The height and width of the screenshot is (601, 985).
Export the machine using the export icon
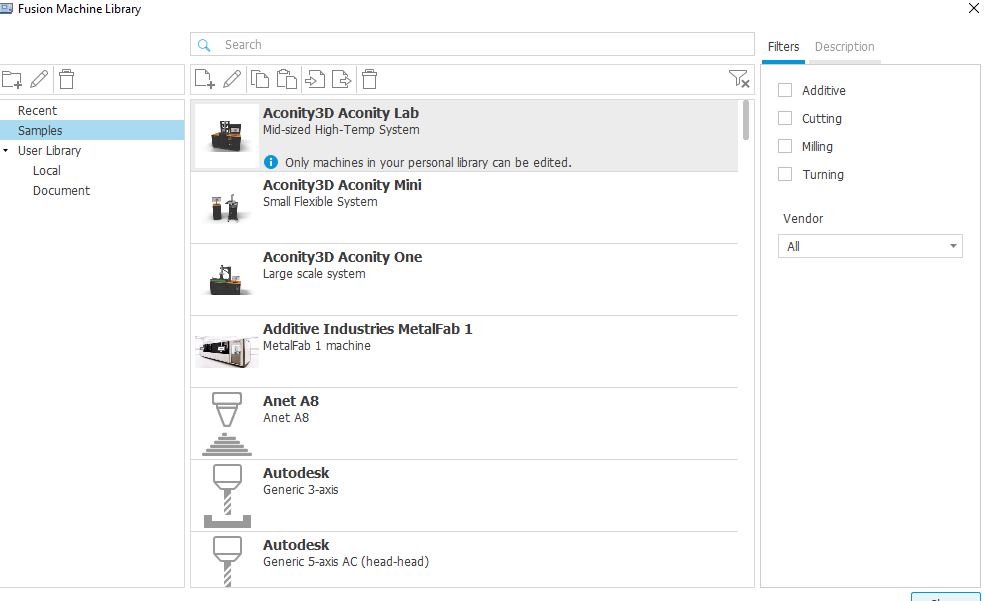click(x=341, y=79)
